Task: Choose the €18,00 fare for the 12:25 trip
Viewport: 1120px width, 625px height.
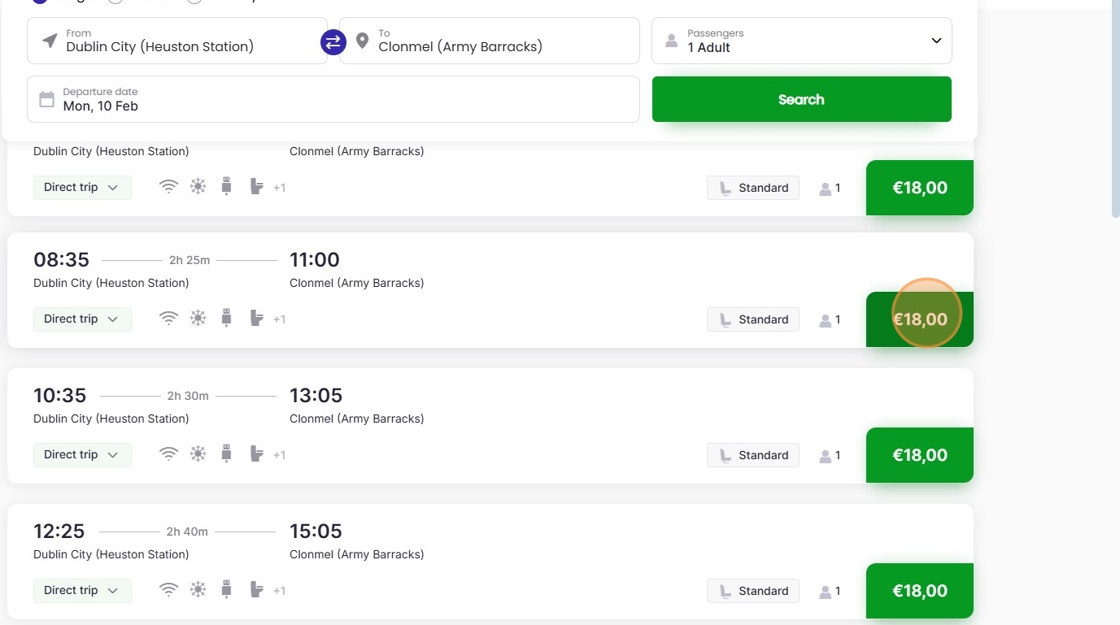Action: 919,591
